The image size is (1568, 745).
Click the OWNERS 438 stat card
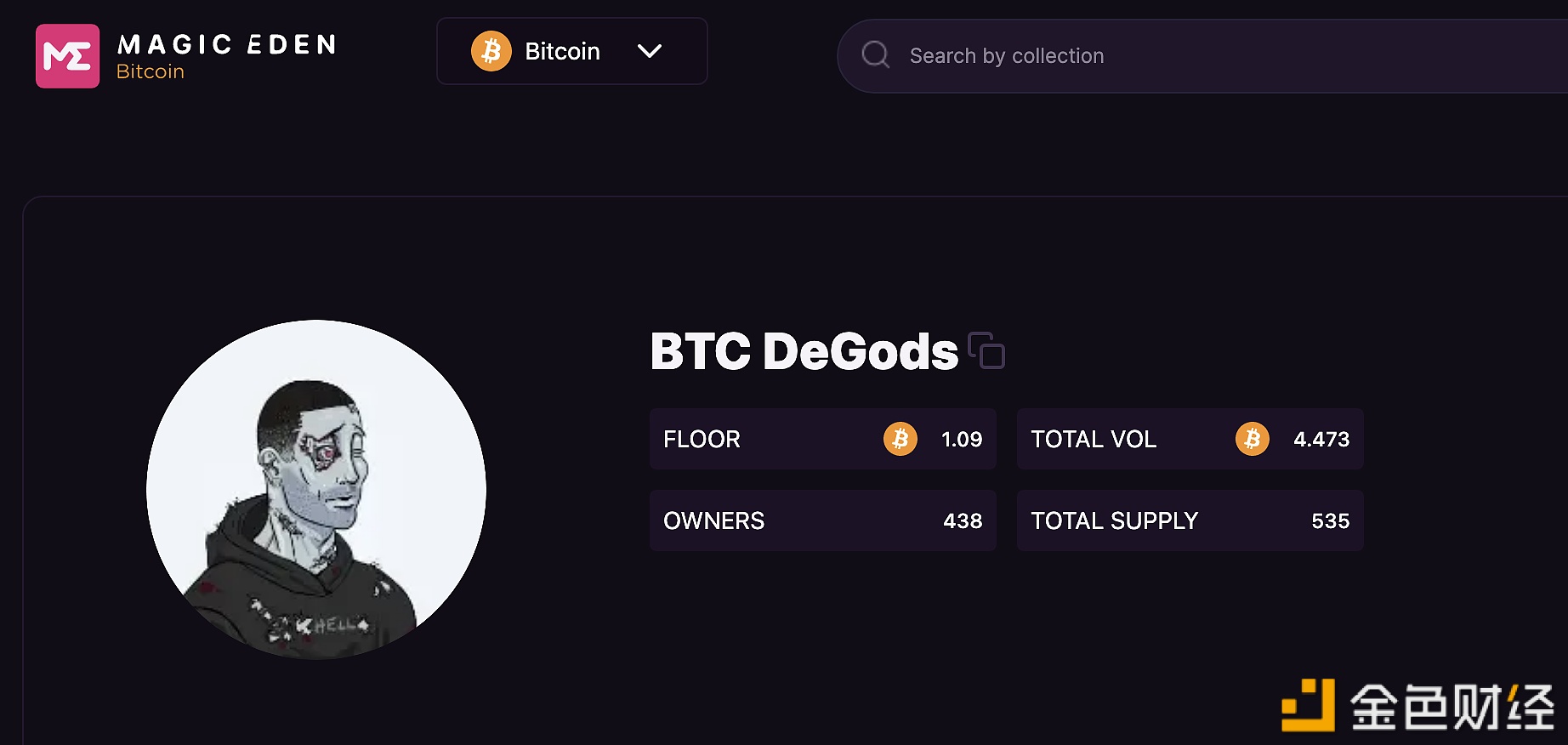click(x=822, y=520)
